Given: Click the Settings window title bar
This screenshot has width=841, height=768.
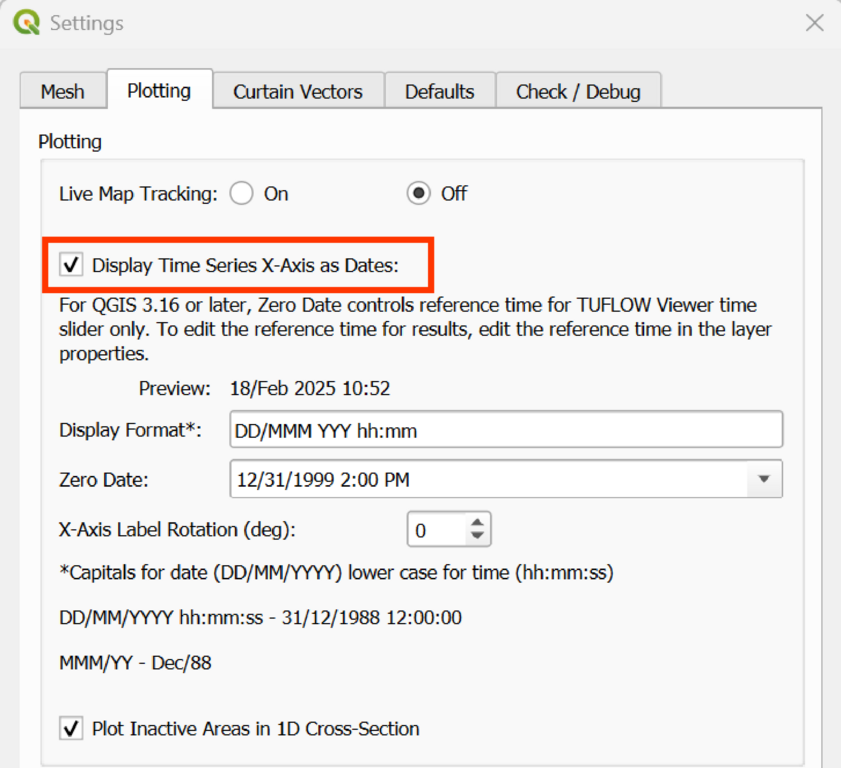Looking at the screenshot, I should pos(400,23).
